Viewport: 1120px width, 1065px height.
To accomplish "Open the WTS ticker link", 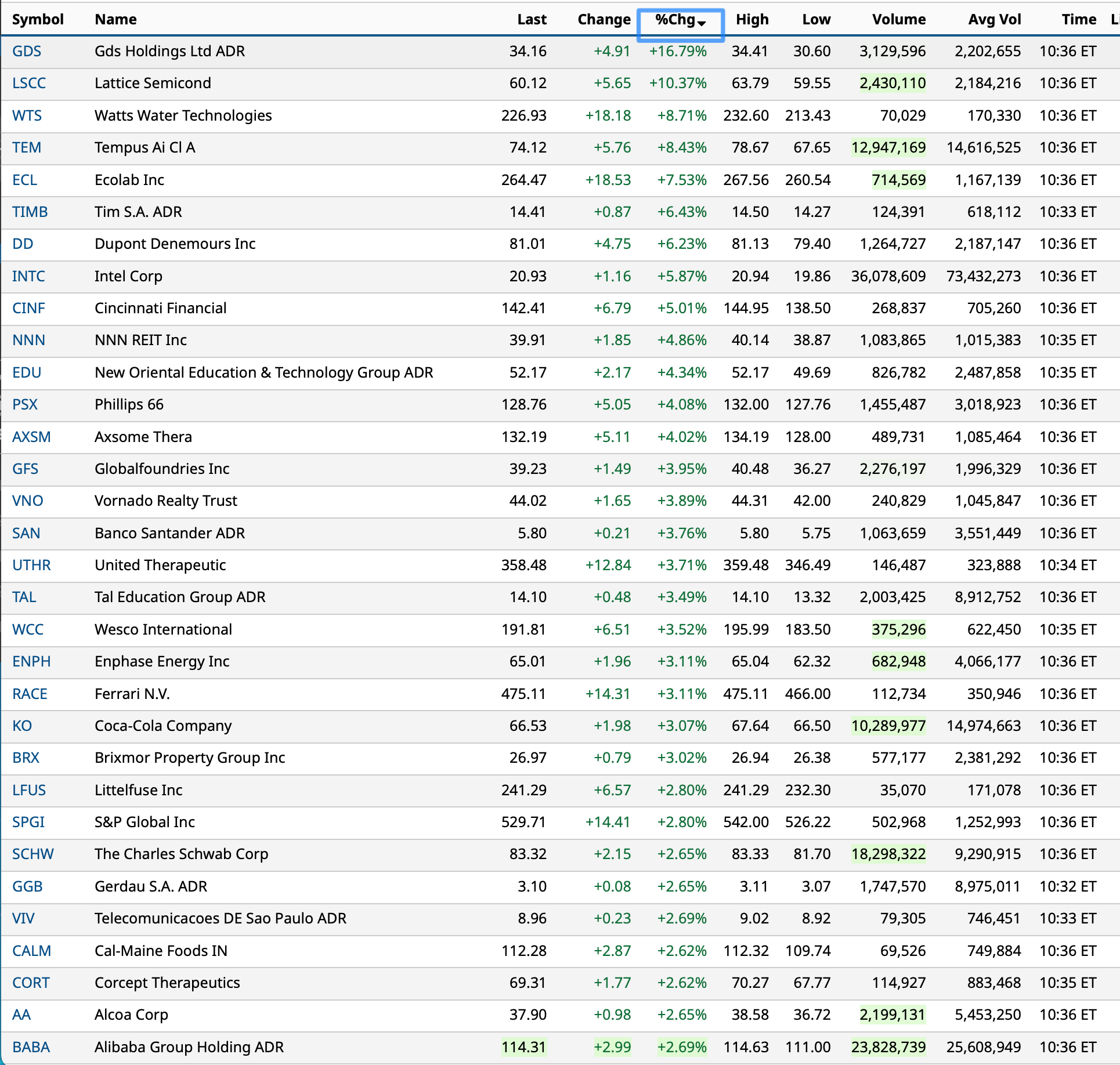I will [x=27, y=115].
